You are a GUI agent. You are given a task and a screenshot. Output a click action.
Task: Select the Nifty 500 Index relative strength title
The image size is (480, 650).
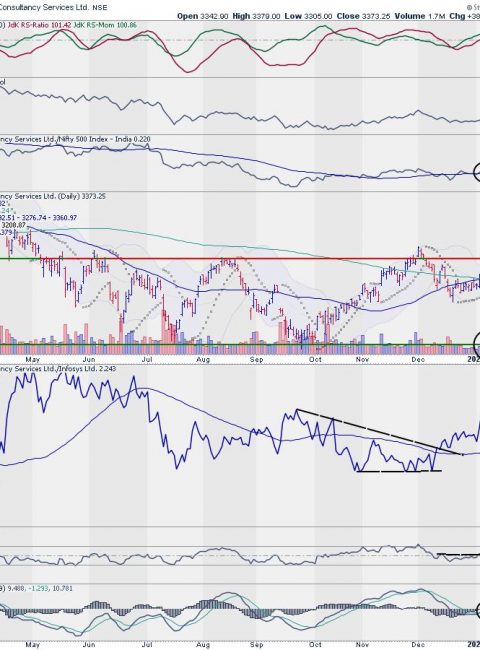pyautogui.click(x=75, y=139)
